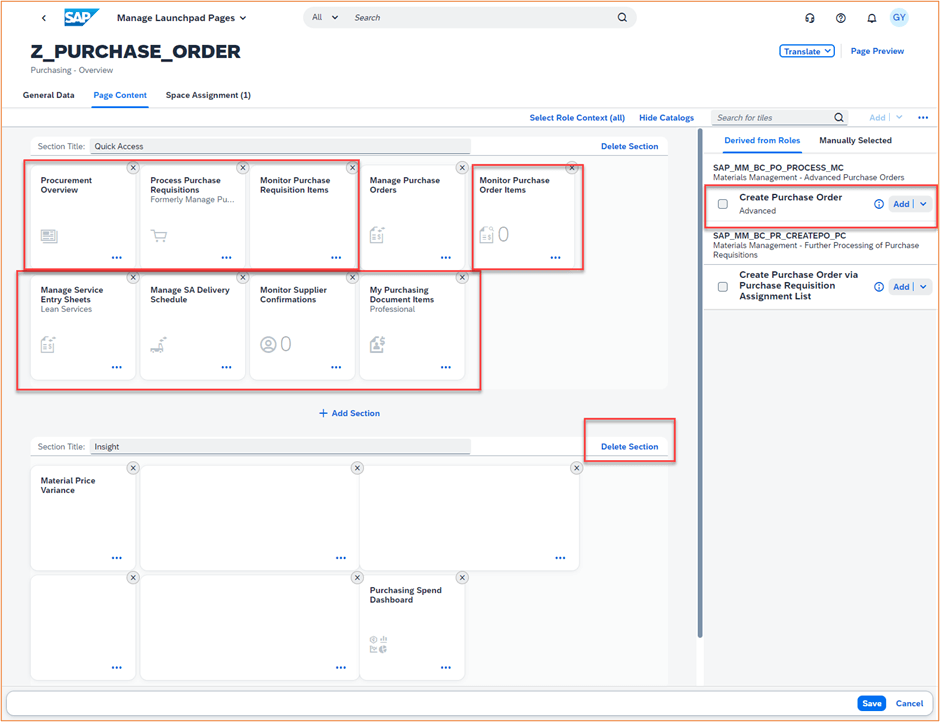The image size is (940, 722).
Task: Select the Monitor Purchase Order Items tile
Action: click(x=524, y=217)
